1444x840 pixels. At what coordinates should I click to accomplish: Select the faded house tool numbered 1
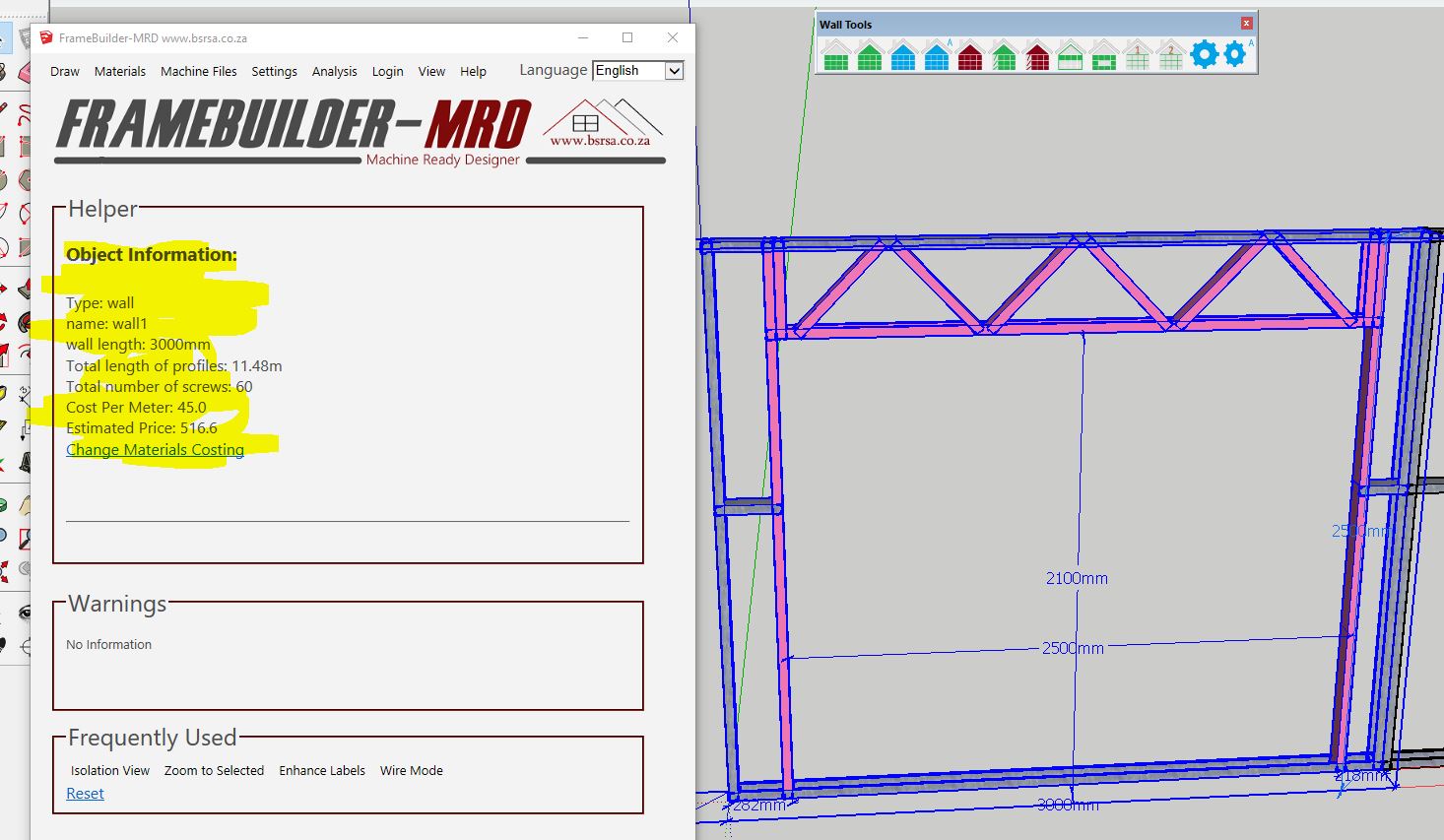[1138, 55]
